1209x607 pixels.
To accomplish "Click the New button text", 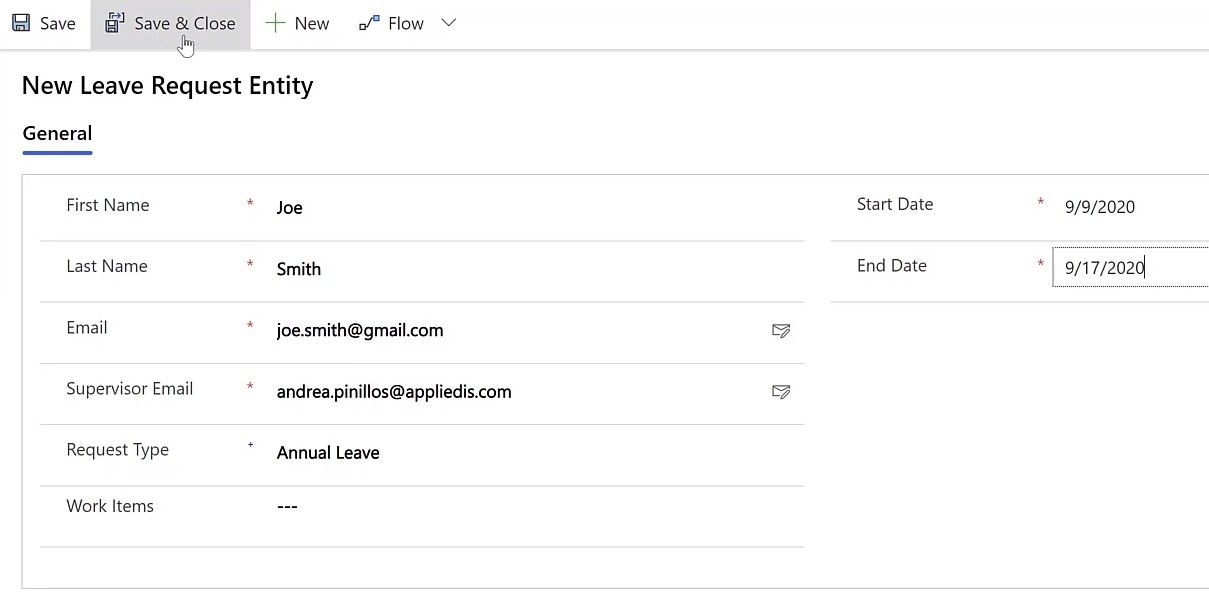I will 312,23.
